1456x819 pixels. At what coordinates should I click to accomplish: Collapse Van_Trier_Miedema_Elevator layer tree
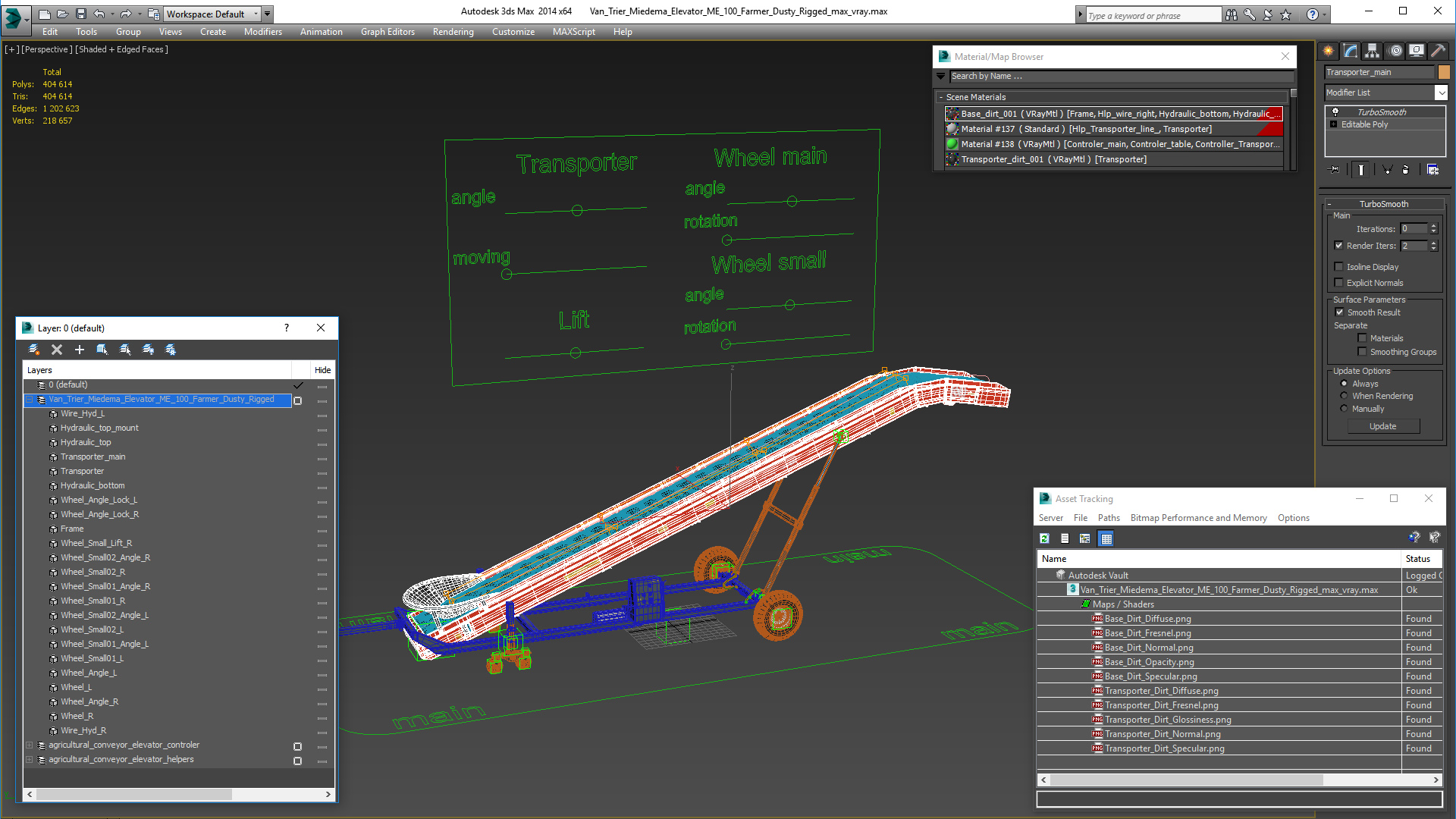[x=30, y=400]
